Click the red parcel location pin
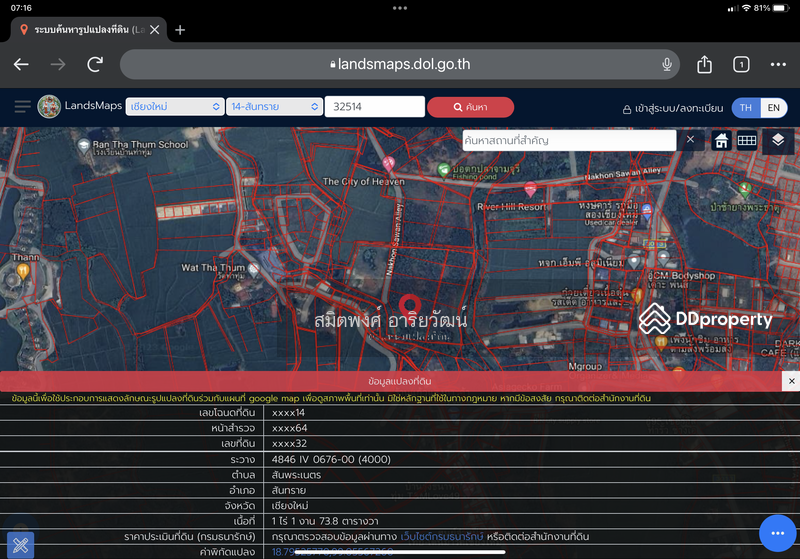 410,306
